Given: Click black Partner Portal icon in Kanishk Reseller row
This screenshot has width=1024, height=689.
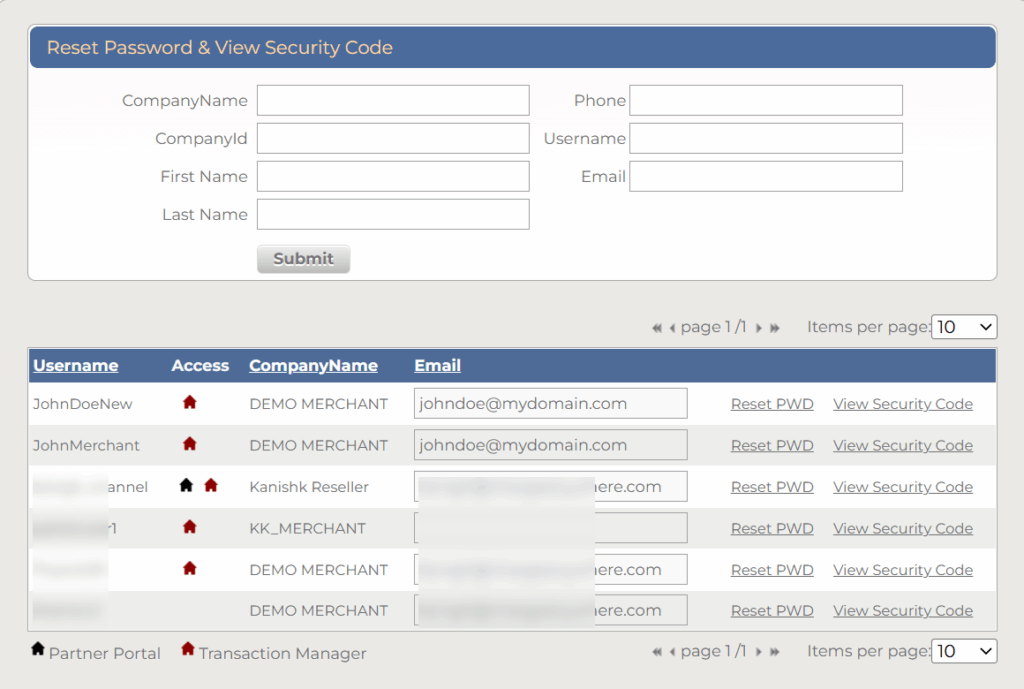Looking at the screenshot, I should coord(186,486).
